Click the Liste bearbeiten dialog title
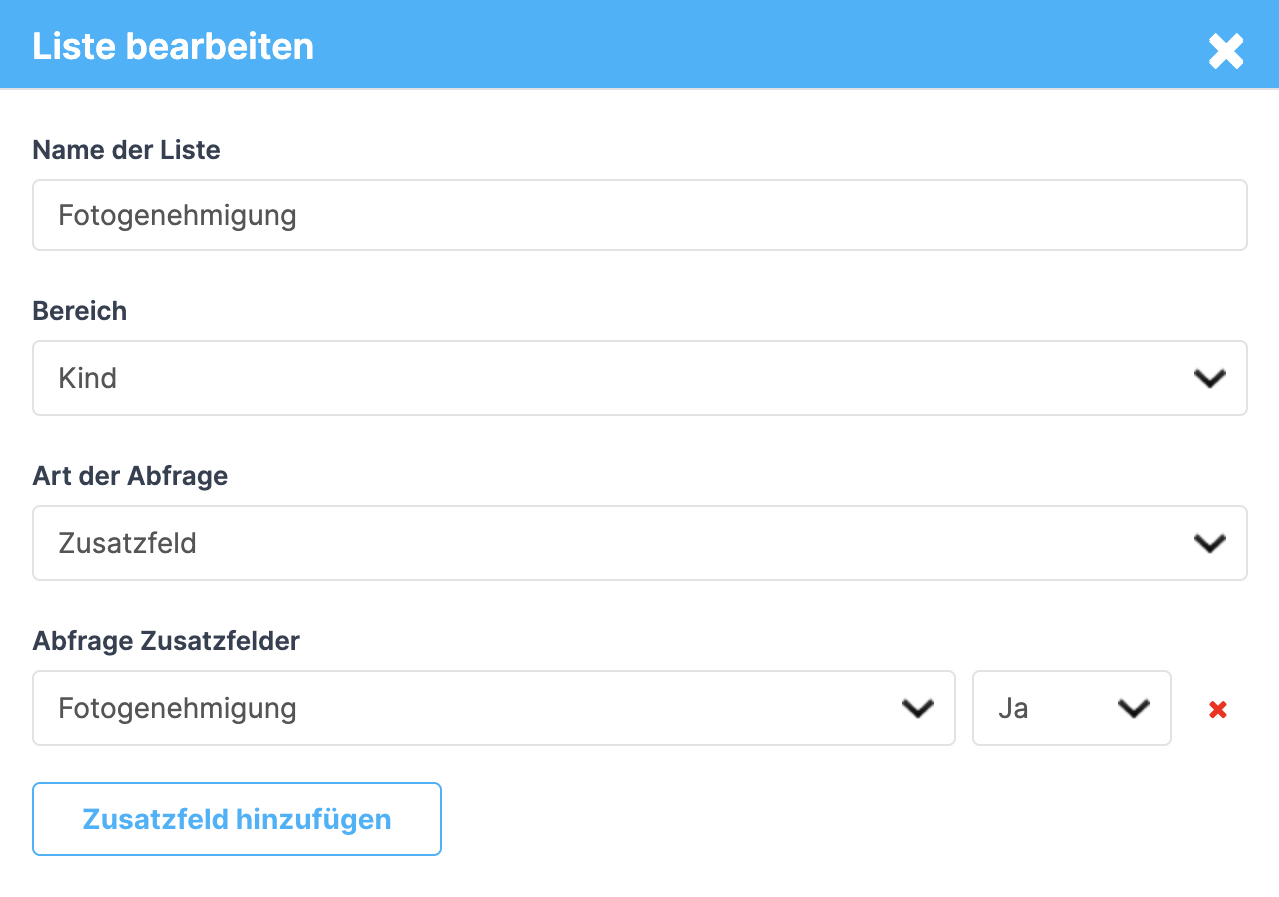 coord(173,47)
